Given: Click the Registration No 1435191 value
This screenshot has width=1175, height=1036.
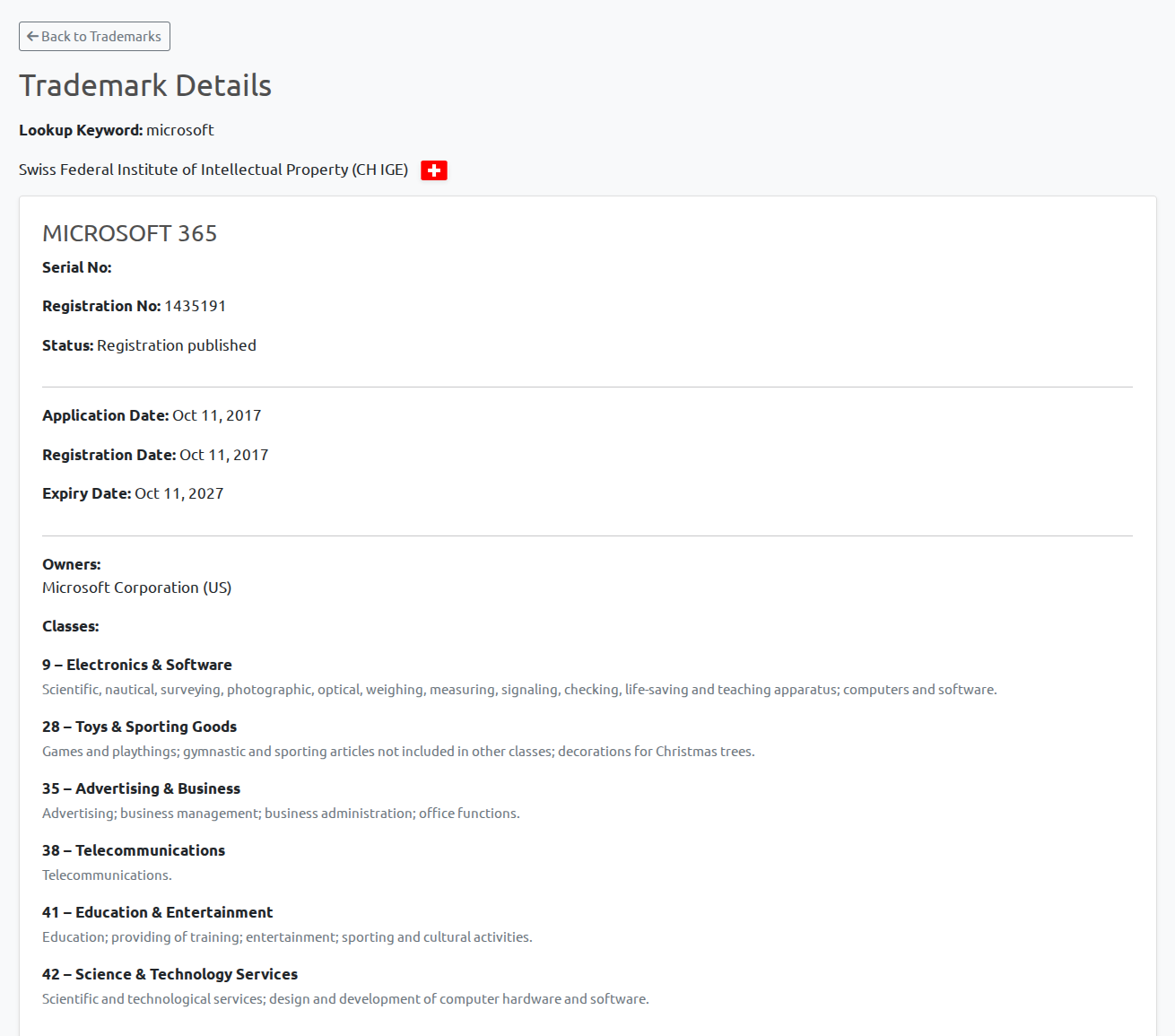Looking at the screenshot, I should 194,306.
